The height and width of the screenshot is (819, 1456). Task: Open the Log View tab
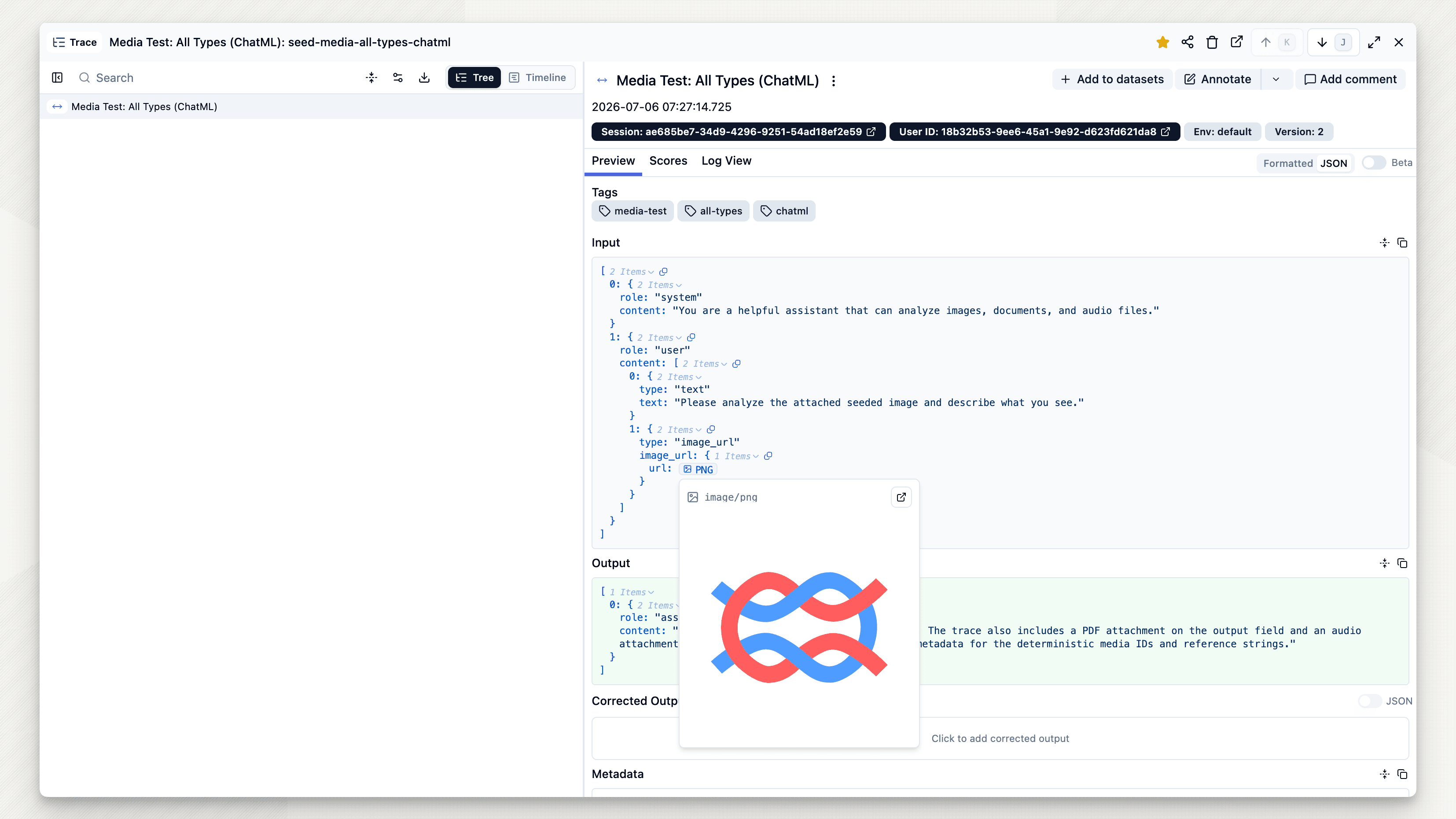pyautogui.click(x=726, y=161)
